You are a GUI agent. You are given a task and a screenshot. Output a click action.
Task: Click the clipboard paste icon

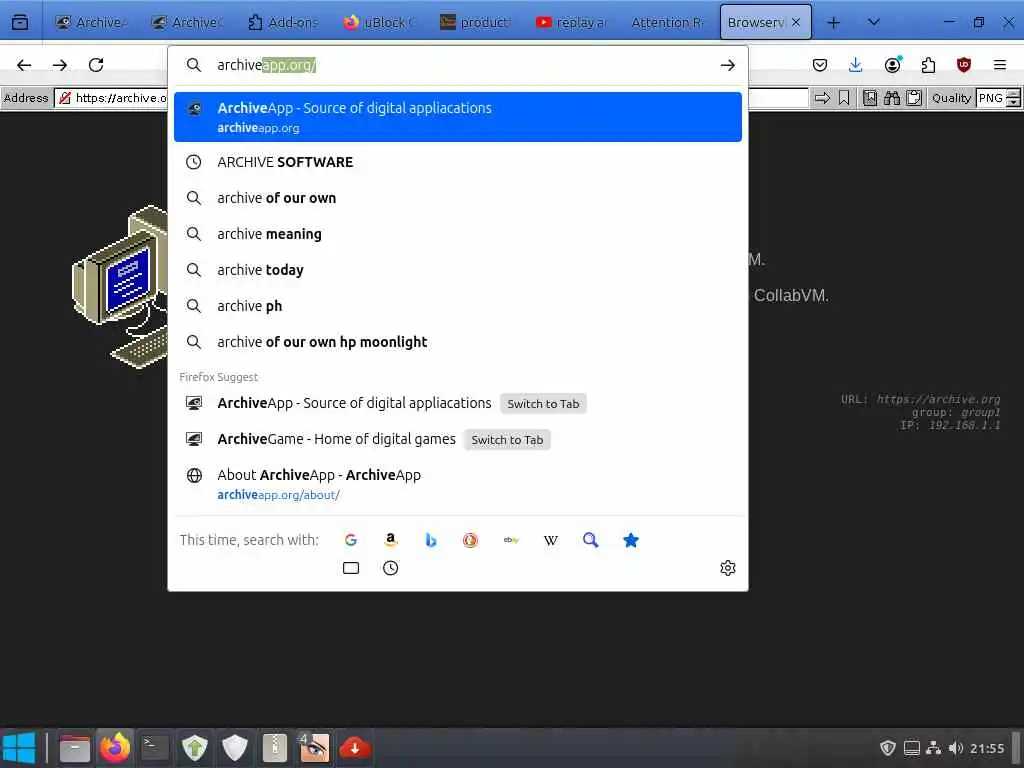coord(914,98)
